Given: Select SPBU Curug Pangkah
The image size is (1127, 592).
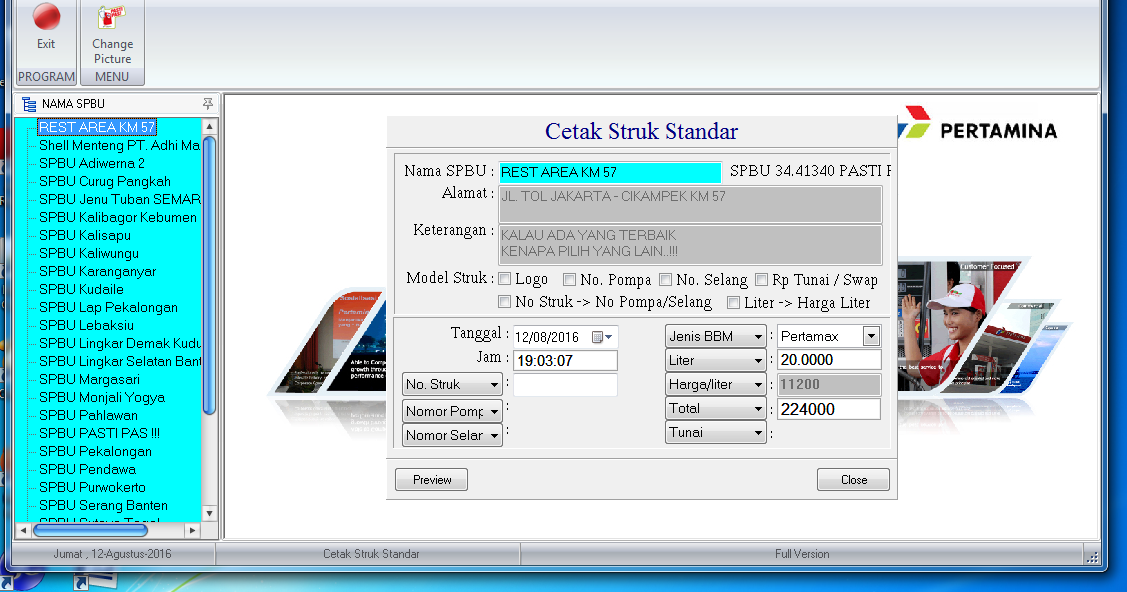Looking at the screenshot, I should click(105, 181).
